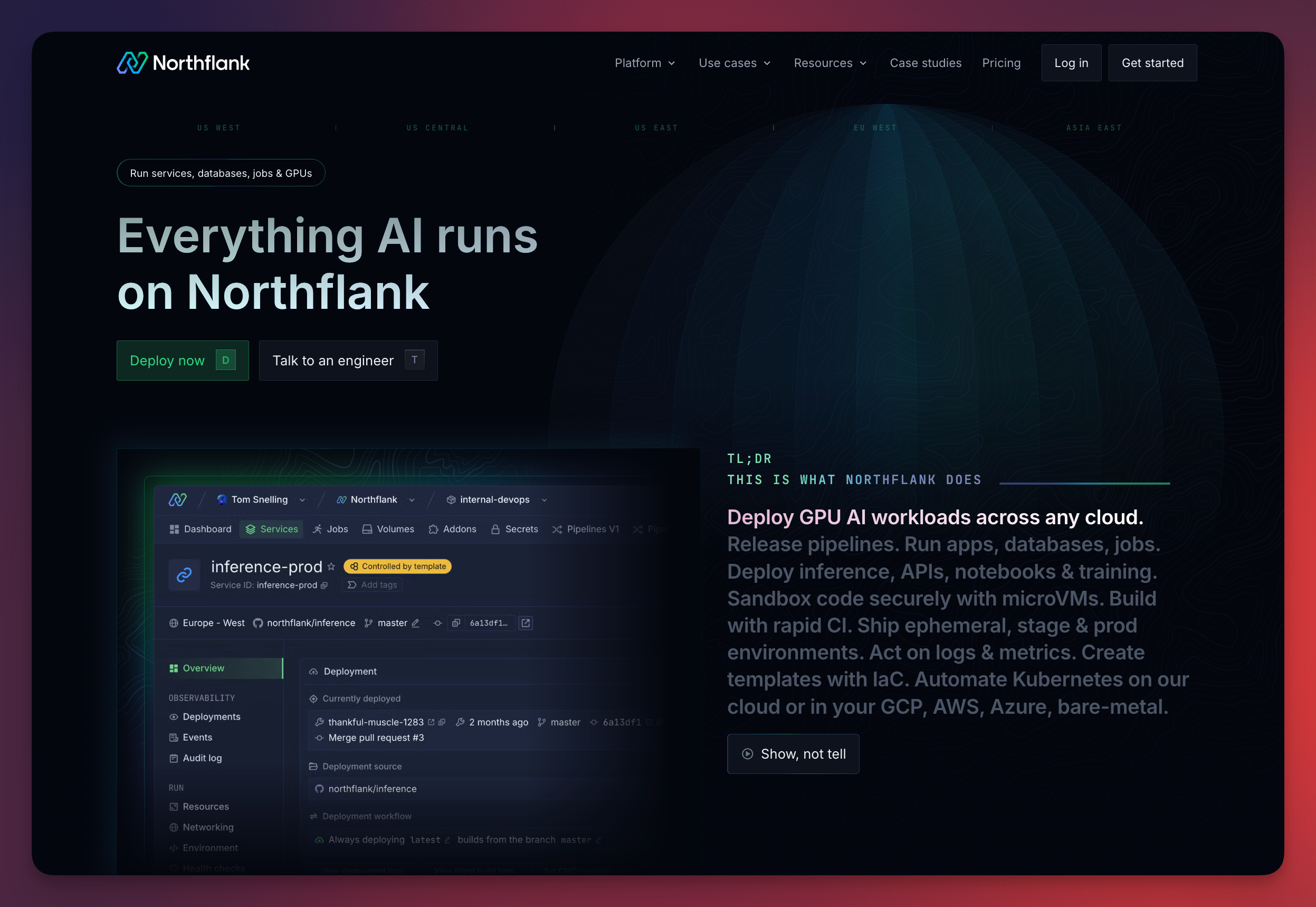Go to the Pricing page

pyautogui.click(x=1001, y=62)
